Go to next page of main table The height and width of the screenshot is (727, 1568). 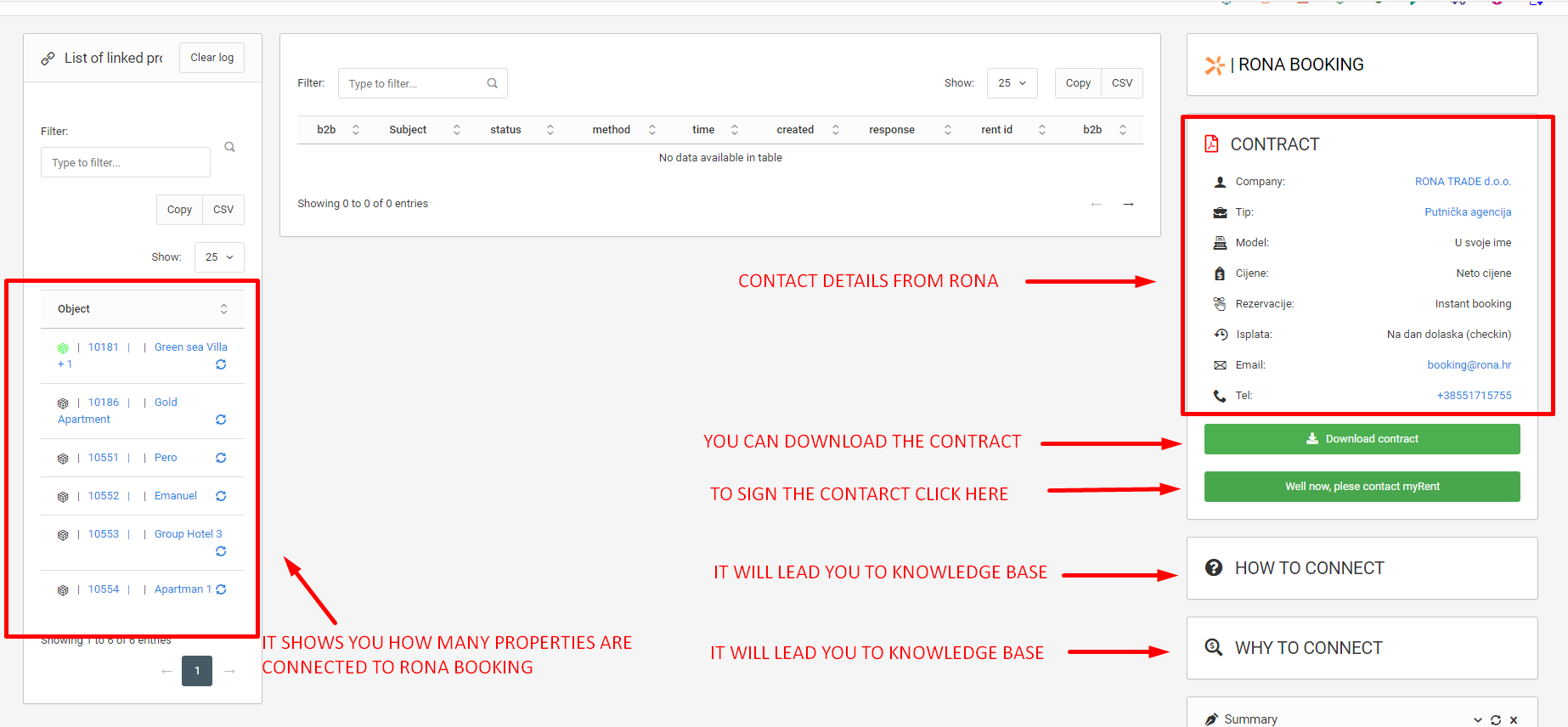[x=1128, y=204]
